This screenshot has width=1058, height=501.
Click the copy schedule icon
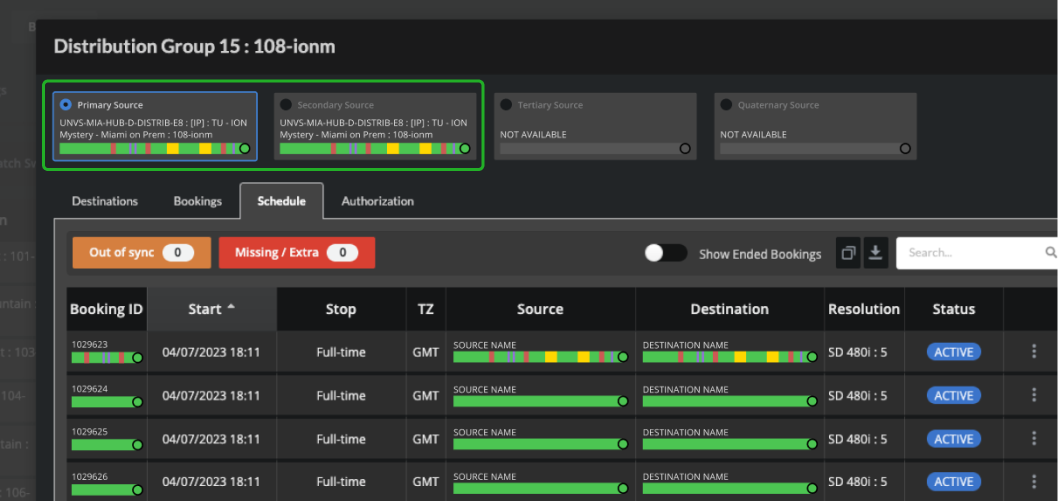(848, 253)
